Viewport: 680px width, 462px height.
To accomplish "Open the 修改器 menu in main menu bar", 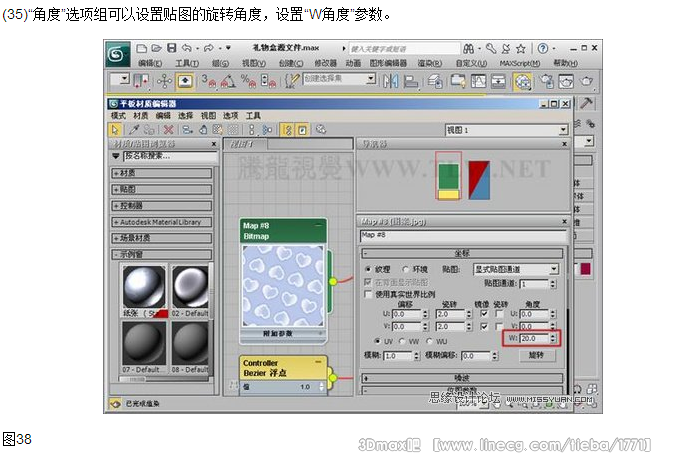I will point(326,63).
